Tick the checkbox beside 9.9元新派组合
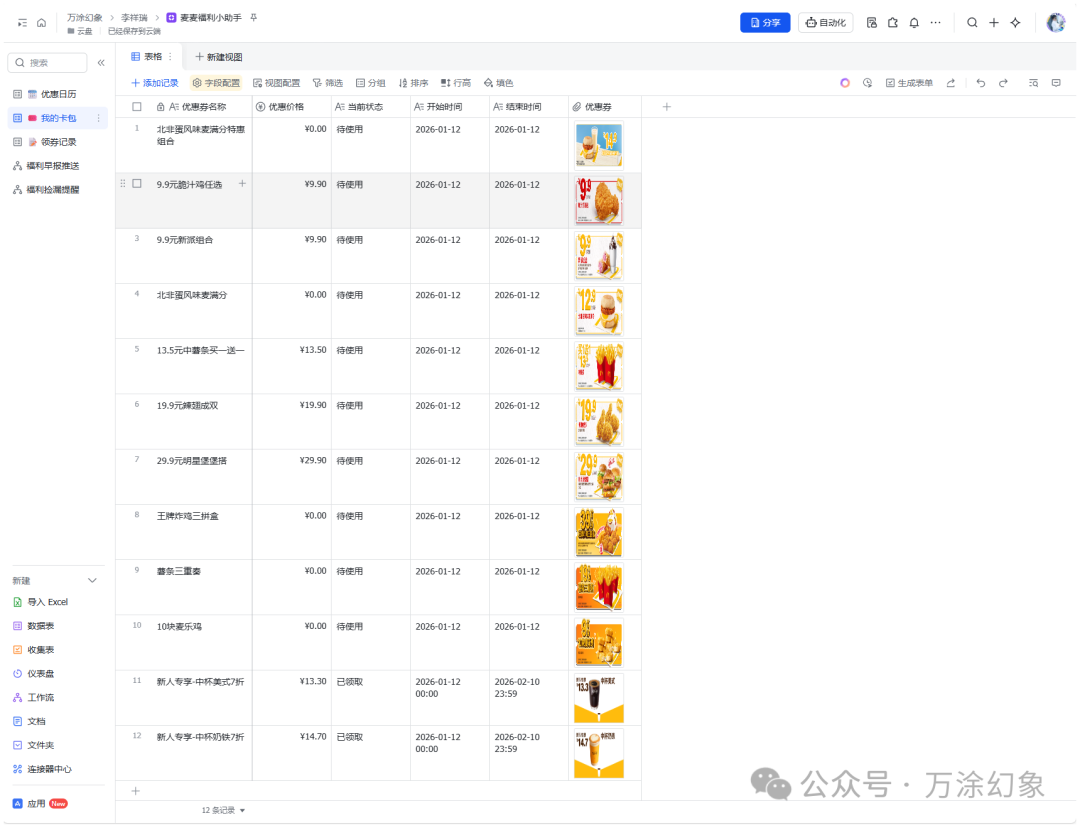Image resolution: width=1080 pixels, height=828 pixels. [x=136, y=240]
